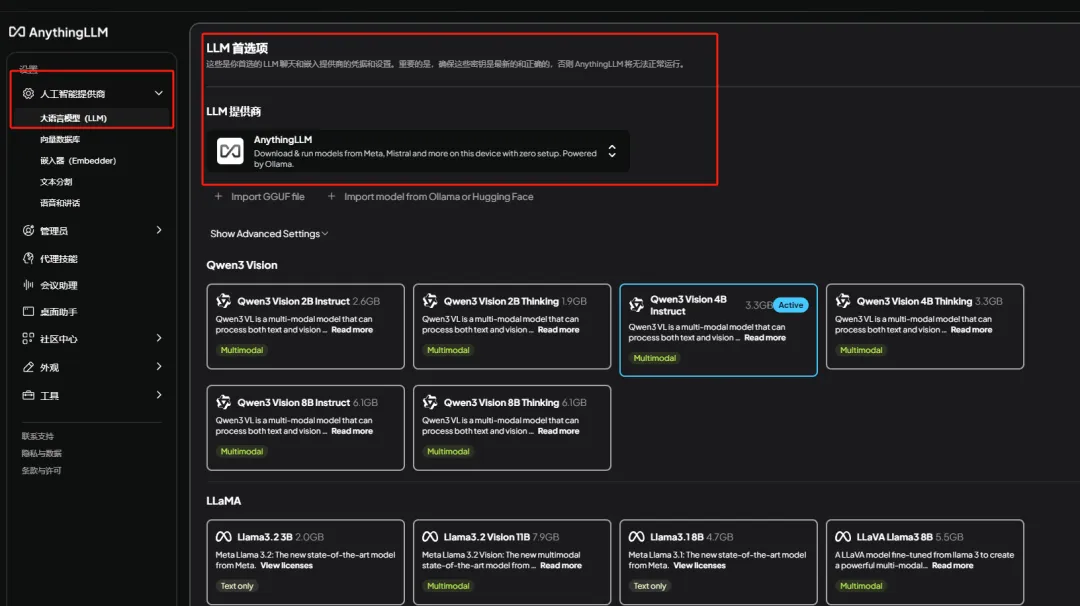This screenshot has height=606, width=1080.
Task: Expand the 管理员 section arrow
Action: click(159, 230)
